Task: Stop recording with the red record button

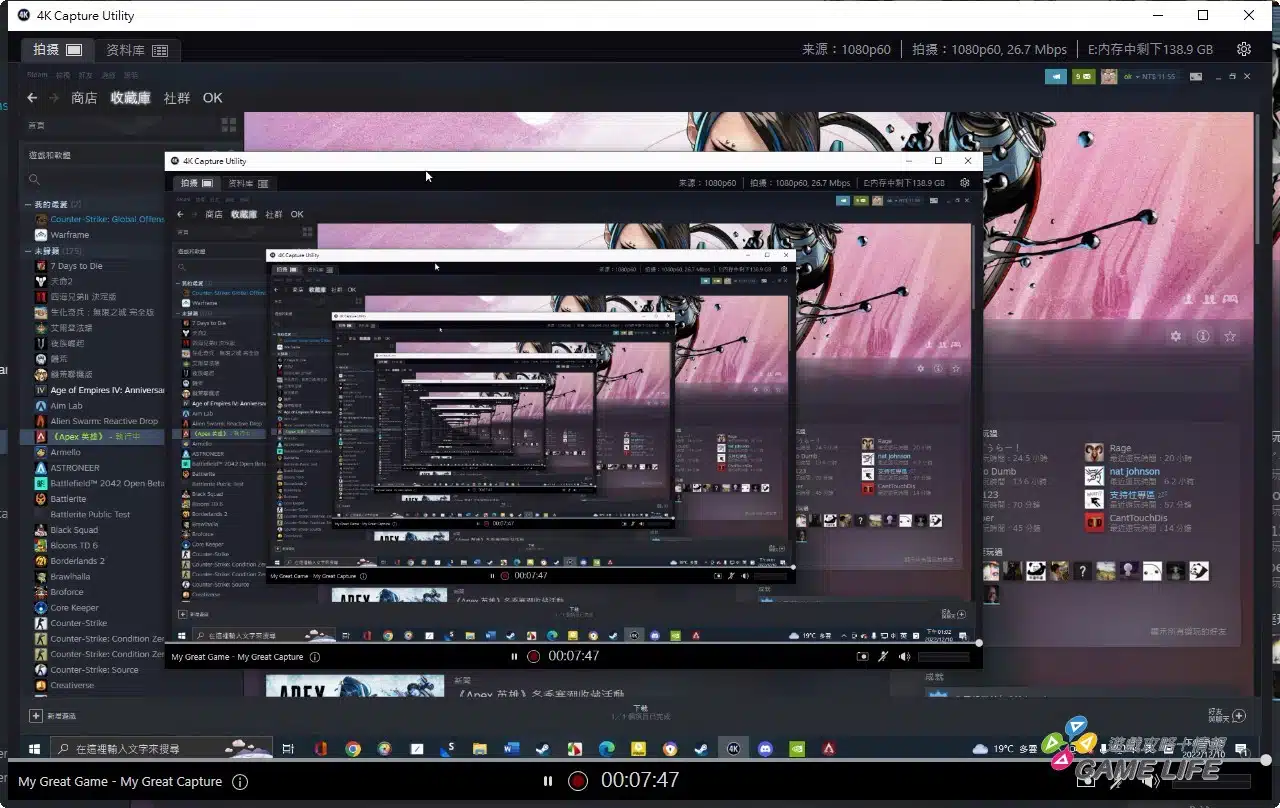Action: point(577,781)
